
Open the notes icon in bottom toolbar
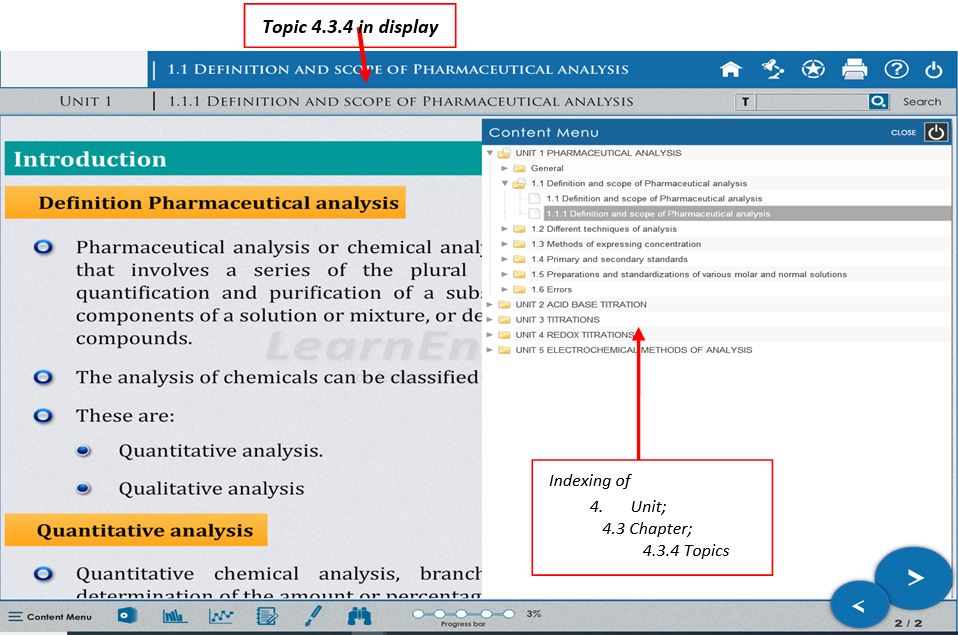point(266,616)
